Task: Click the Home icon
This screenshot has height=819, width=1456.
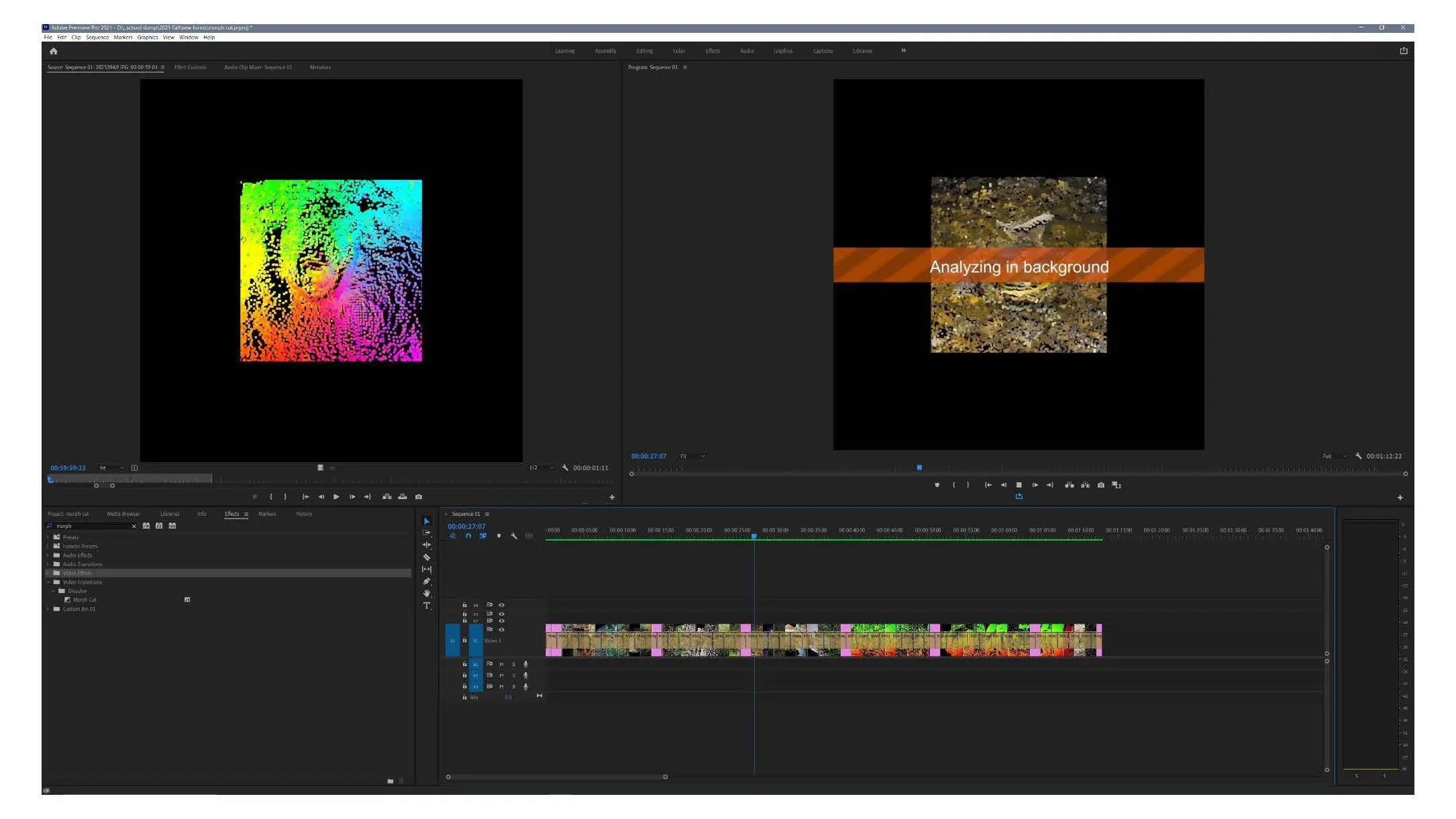Action: click(x=54, y=51)
